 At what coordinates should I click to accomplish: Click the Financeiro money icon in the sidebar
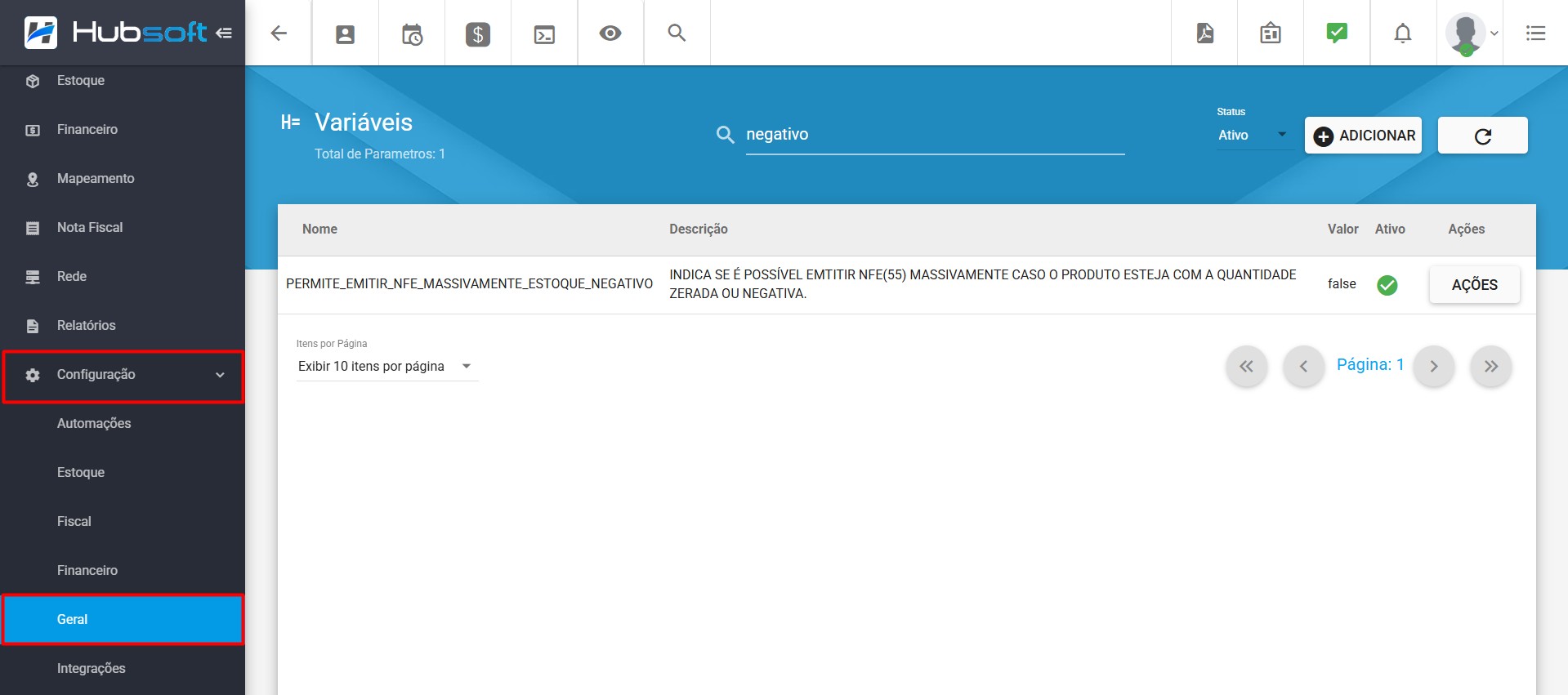click(x=33, y=130)
